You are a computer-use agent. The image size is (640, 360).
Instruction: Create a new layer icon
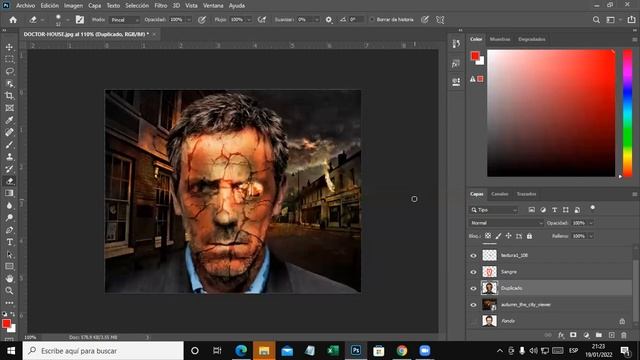pyautogui.click(x=611, y=335)
